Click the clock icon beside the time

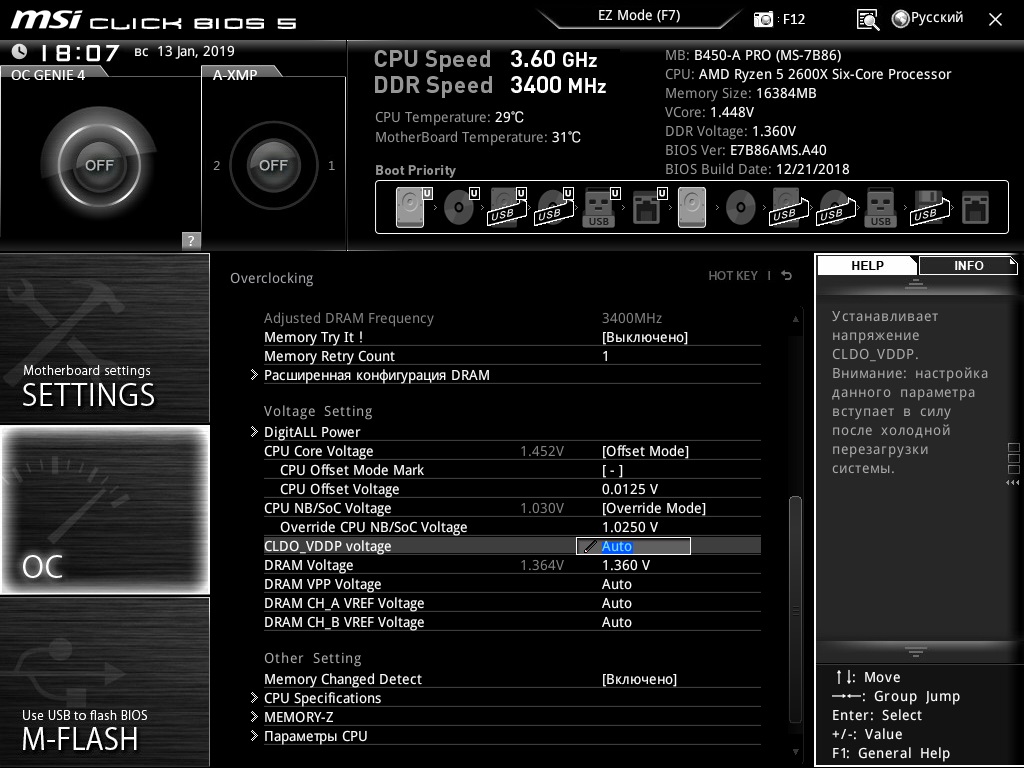point(20,51)
